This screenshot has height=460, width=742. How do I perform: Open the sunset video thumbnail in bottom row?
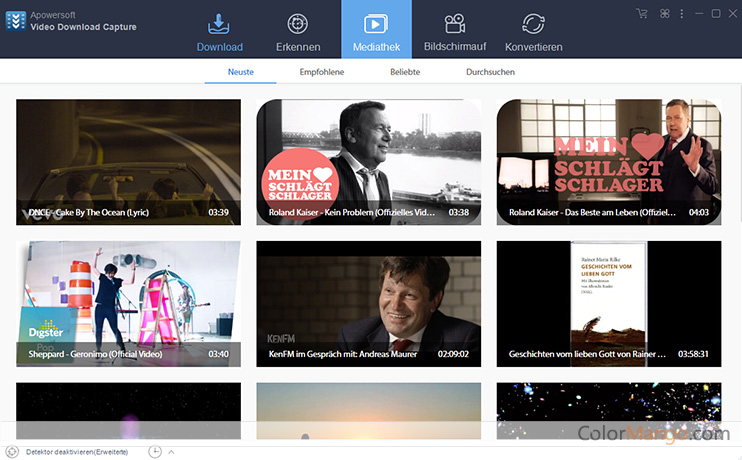(x=369, y=411)
